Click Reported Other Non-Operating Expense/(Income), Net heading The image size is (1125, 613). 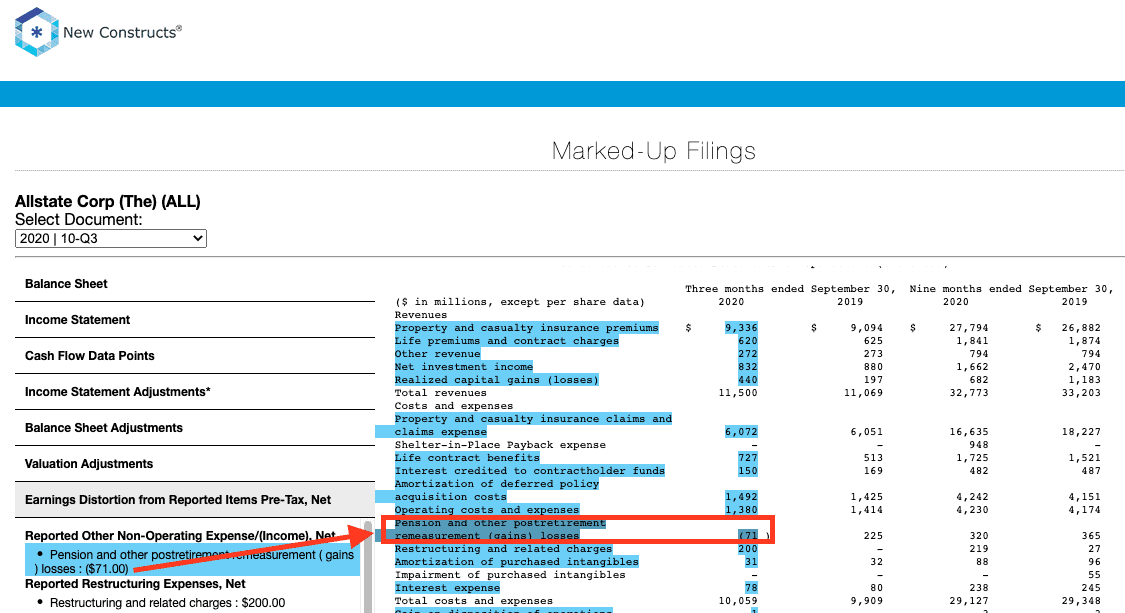pos(180,535)
